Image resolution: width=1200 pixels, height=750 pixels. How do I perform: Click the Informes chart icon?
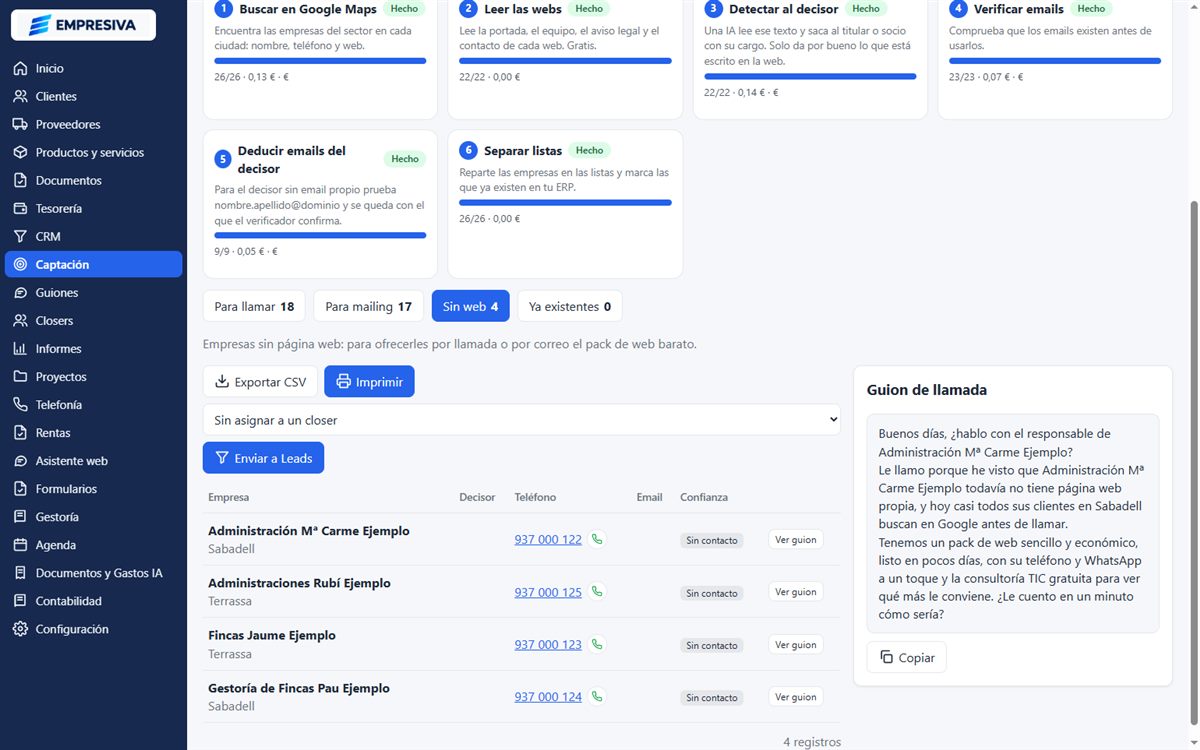coord(20,348)
